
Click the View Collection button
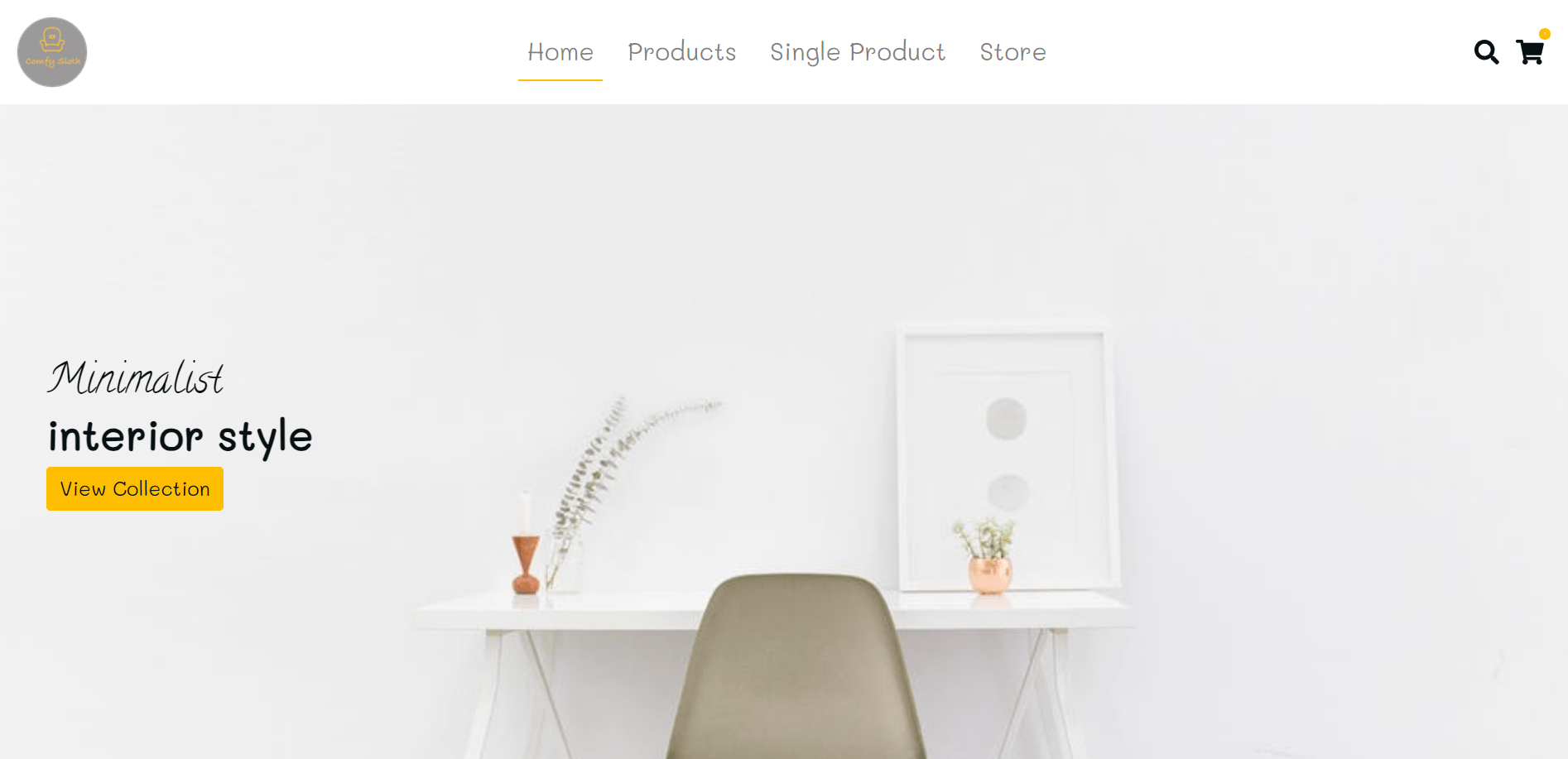[135, 489]
